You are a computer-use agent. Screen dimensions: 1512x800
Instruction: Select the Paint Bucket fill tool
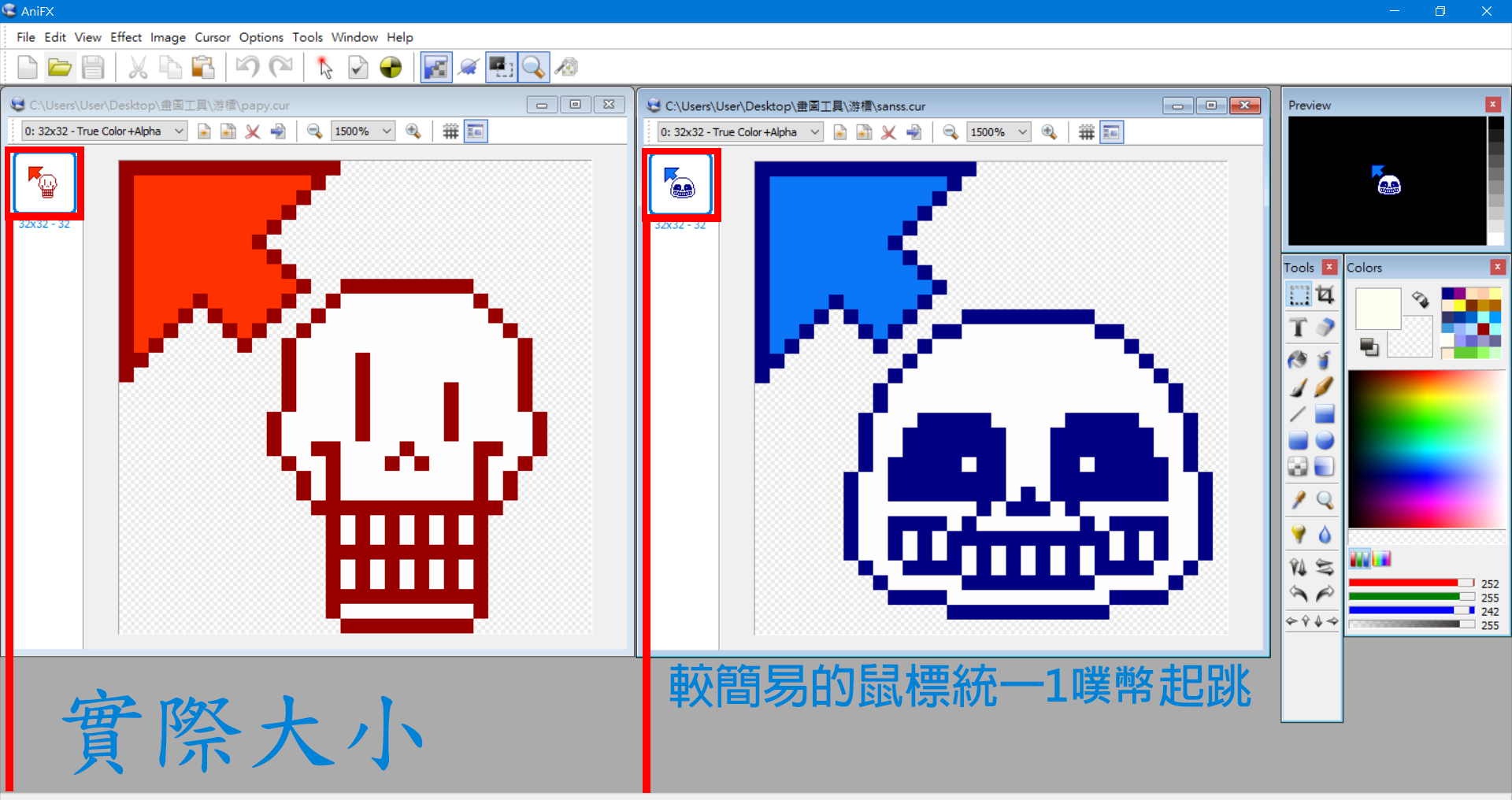tap(1299, 360)
